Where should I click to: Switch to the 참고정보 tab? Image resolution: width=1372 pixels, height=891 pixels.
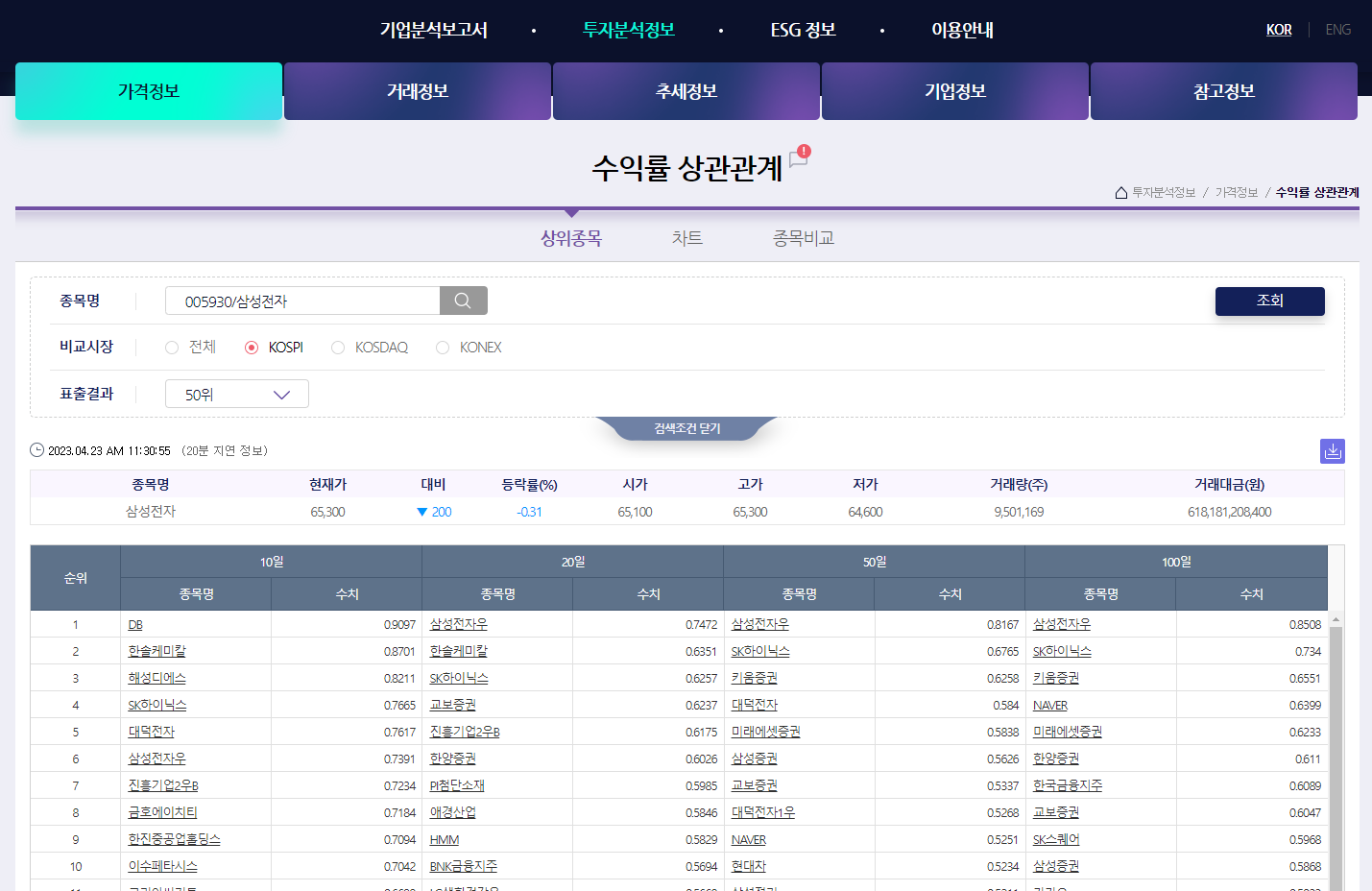[1224, 91]
